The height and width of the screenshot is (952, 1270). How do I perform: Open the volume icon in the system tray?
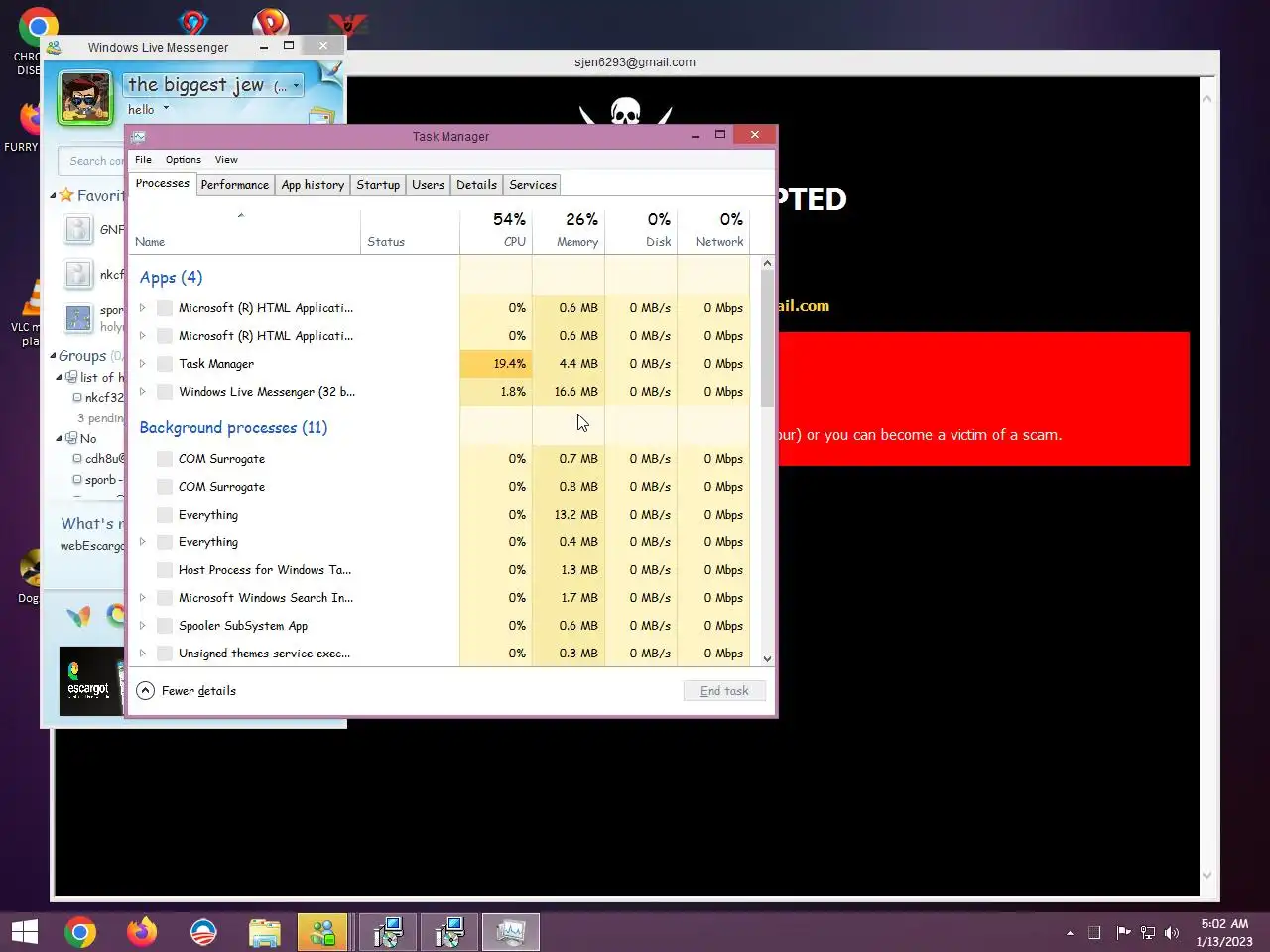(1172, 932)
